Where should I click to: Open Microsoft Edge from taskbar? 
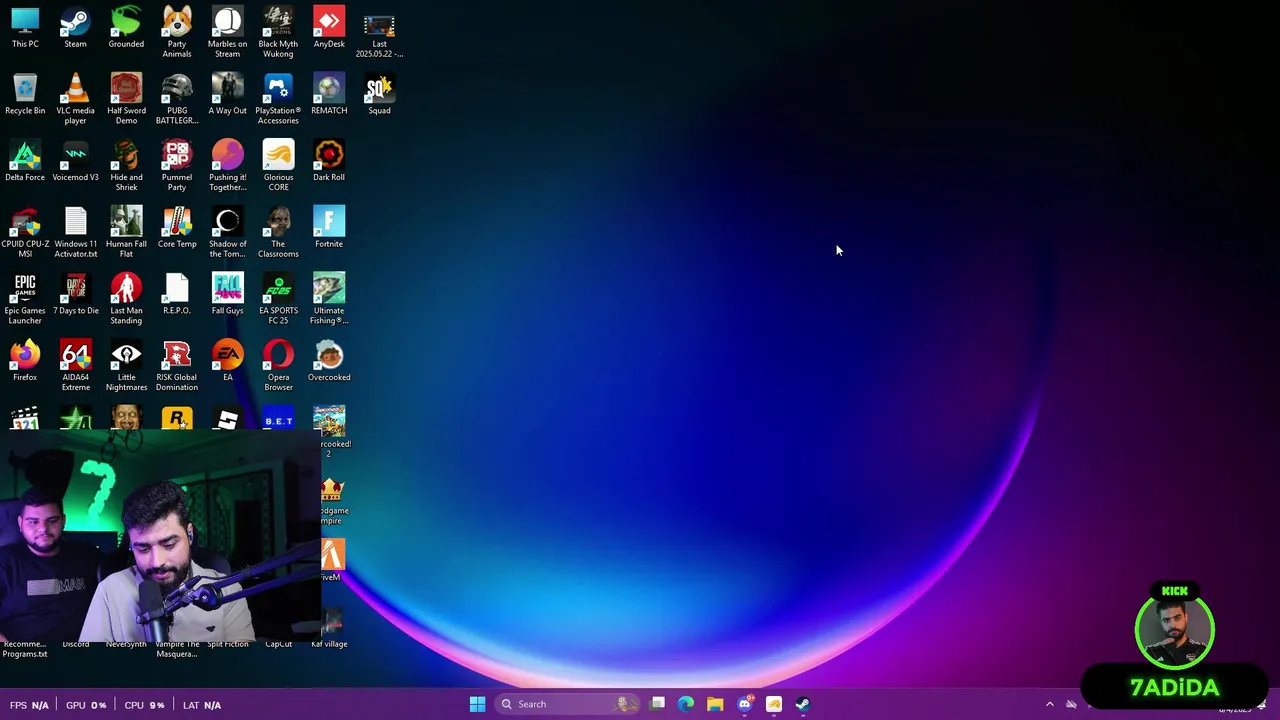[686, 704]
